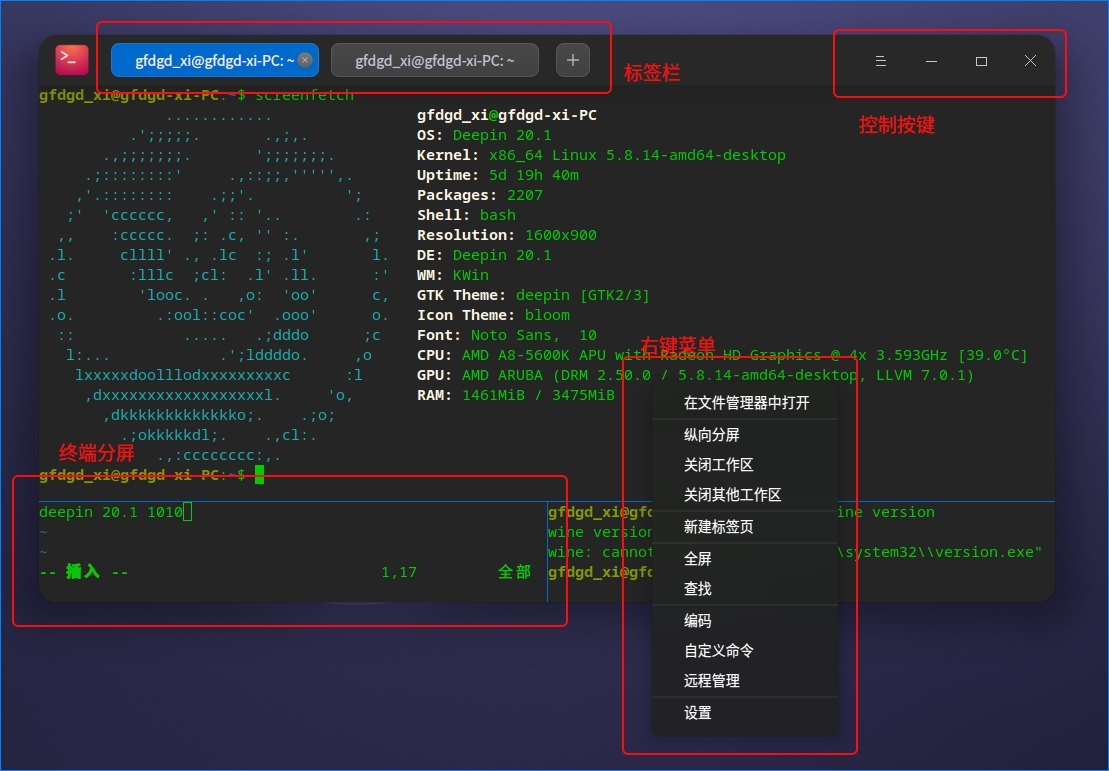Click 'Resolution: 1600x900' line
The image size is (1109, 771).
click(506, 235)
